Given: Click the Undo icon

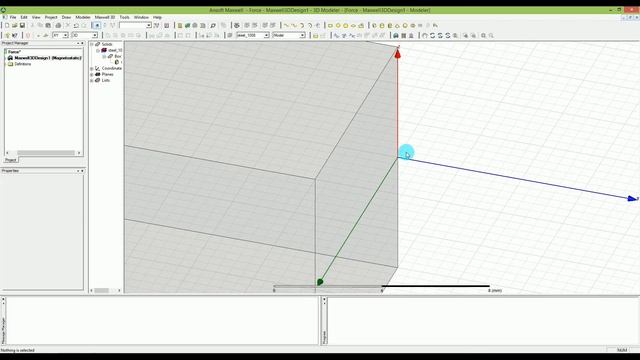Looking at the screenshot, I should coord(76,25).
